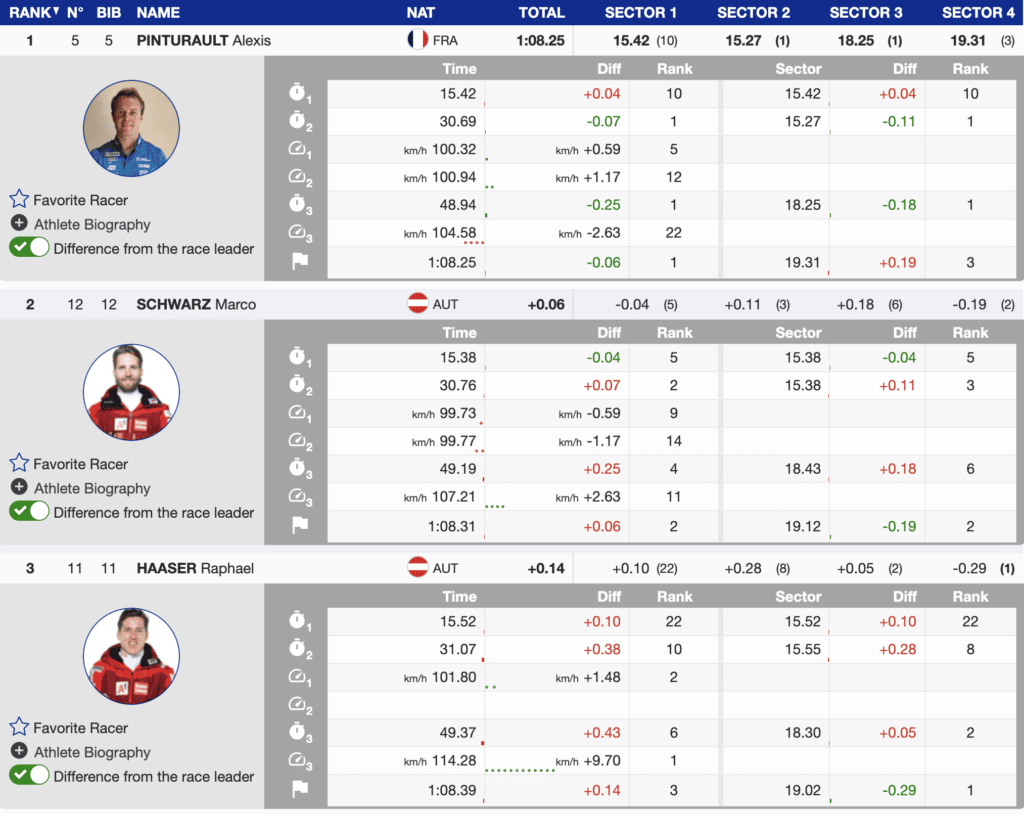Click the stopwatch 1 icon in Schwarz's table
1024x814 pixels.
pyautogui.click(x=298, y=358)
